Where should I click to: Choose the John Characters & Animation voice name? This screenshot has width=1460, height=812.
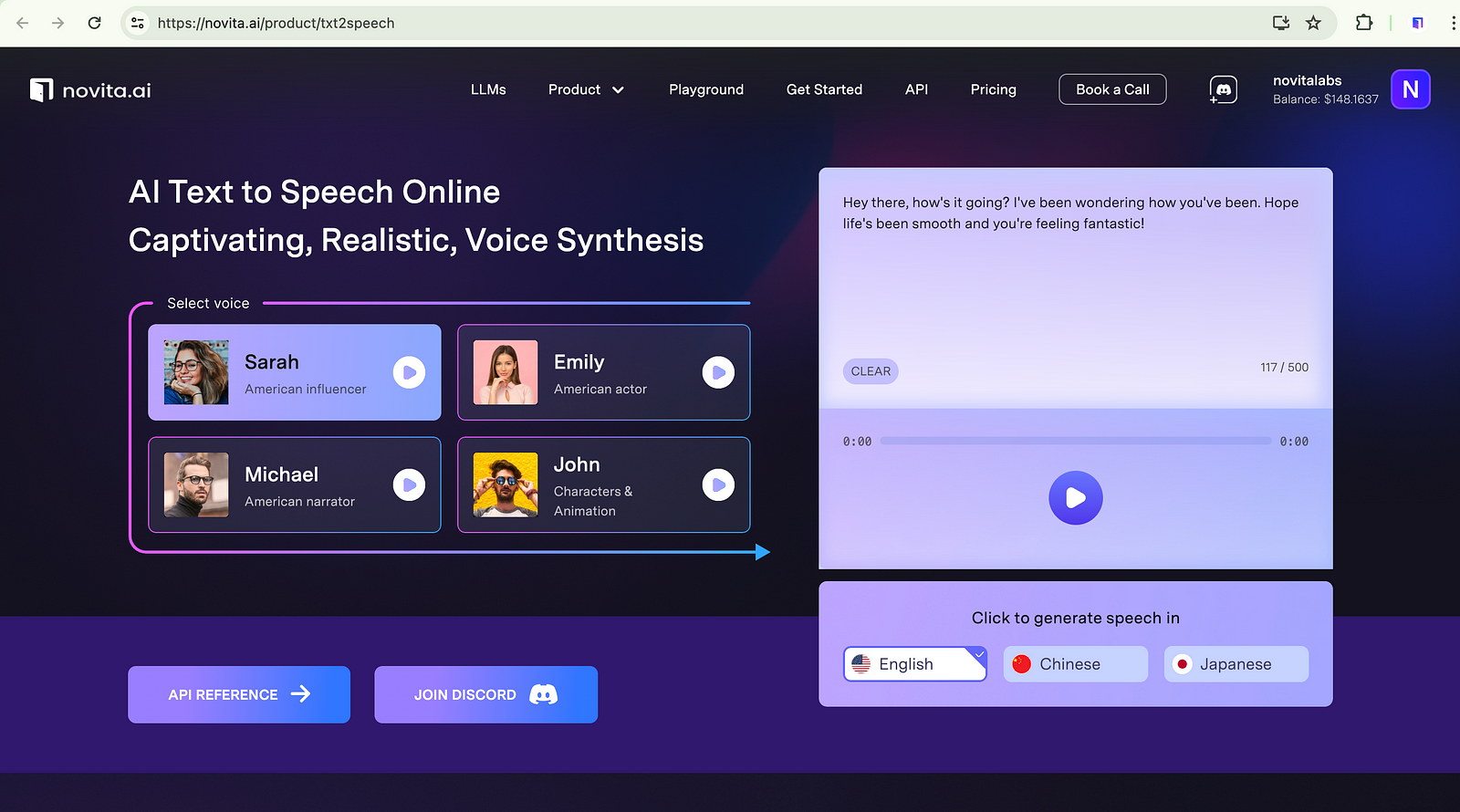point(577,464)
